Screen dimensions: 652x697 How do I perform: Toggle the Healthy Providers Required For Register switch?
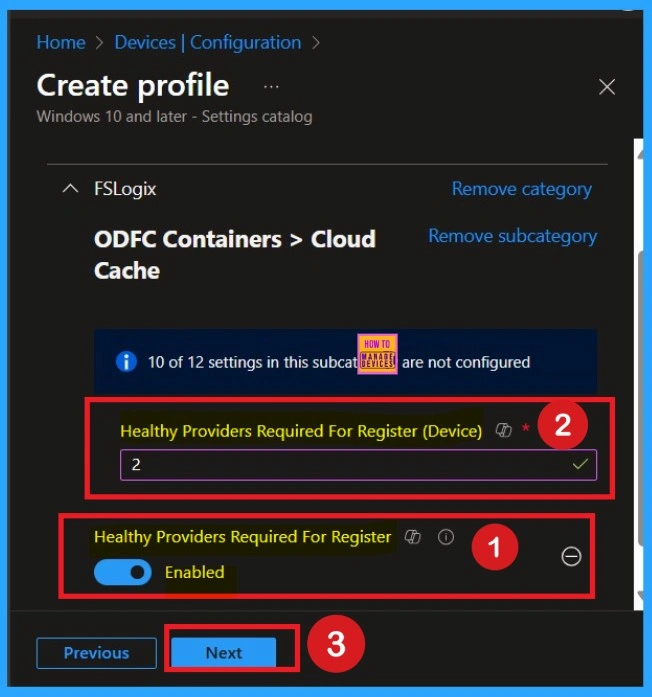click(122, 572)
